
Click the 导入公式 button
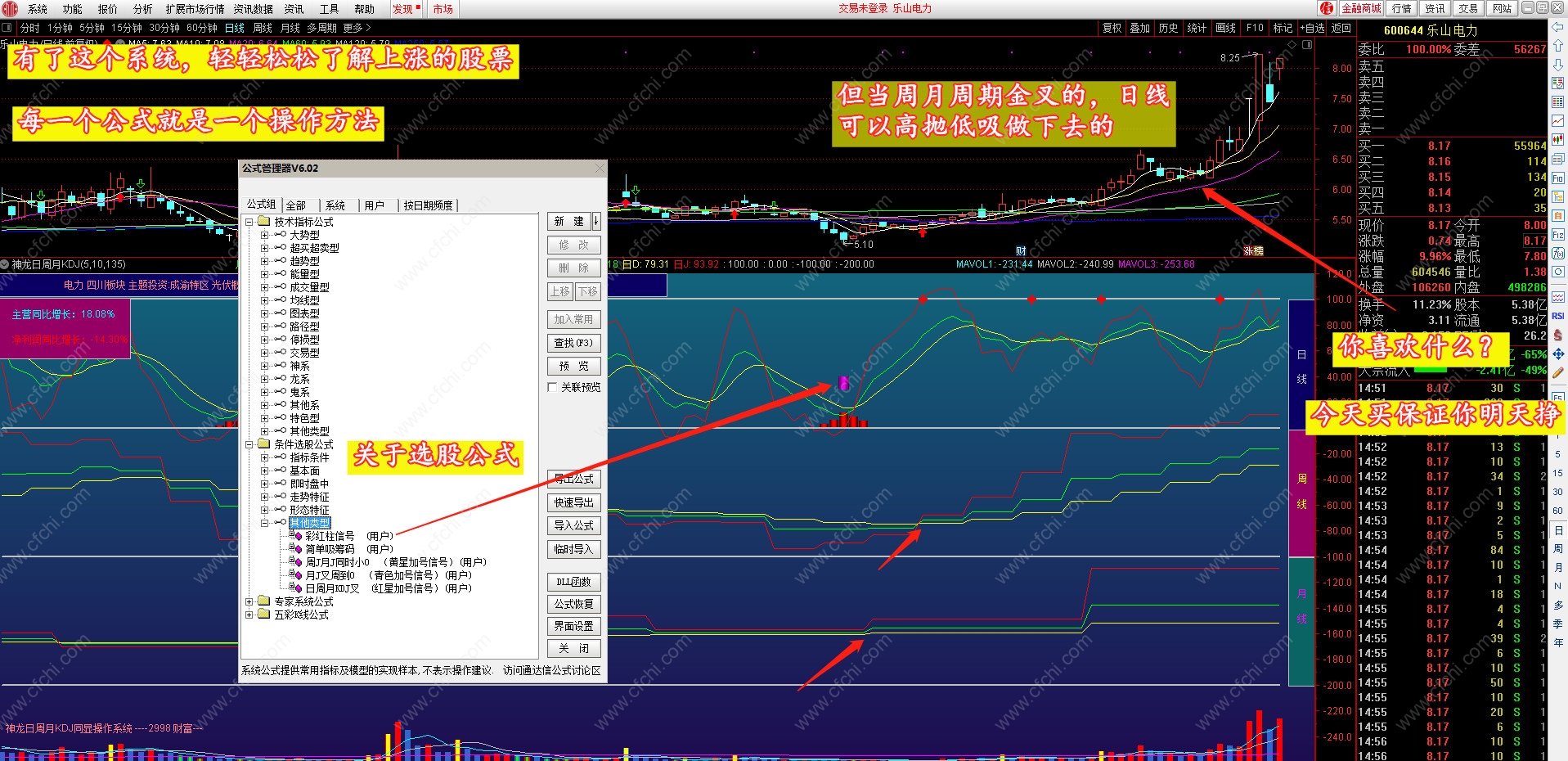pos(574,525)
